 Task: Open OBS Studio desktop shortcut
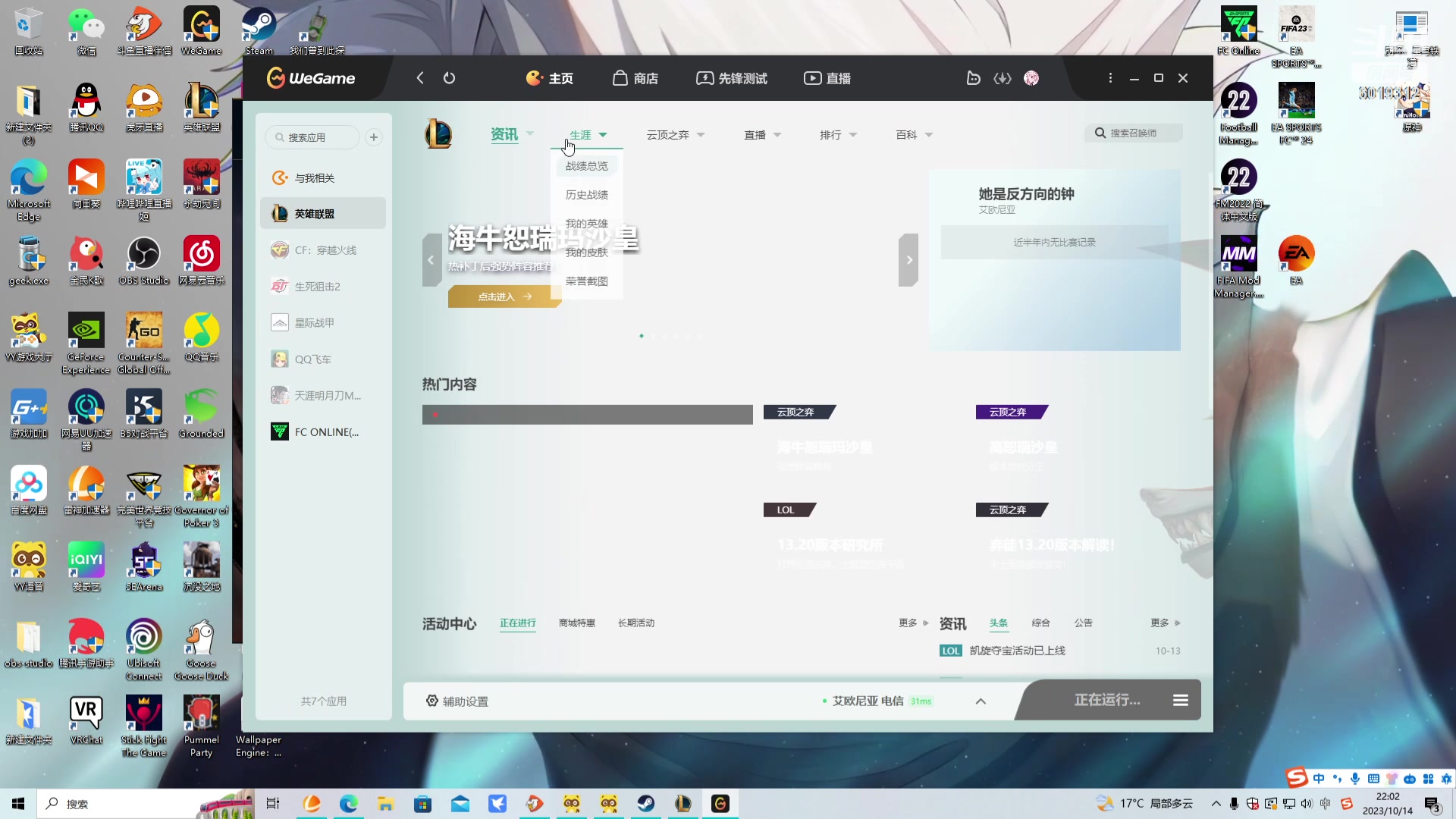point(144,261)
